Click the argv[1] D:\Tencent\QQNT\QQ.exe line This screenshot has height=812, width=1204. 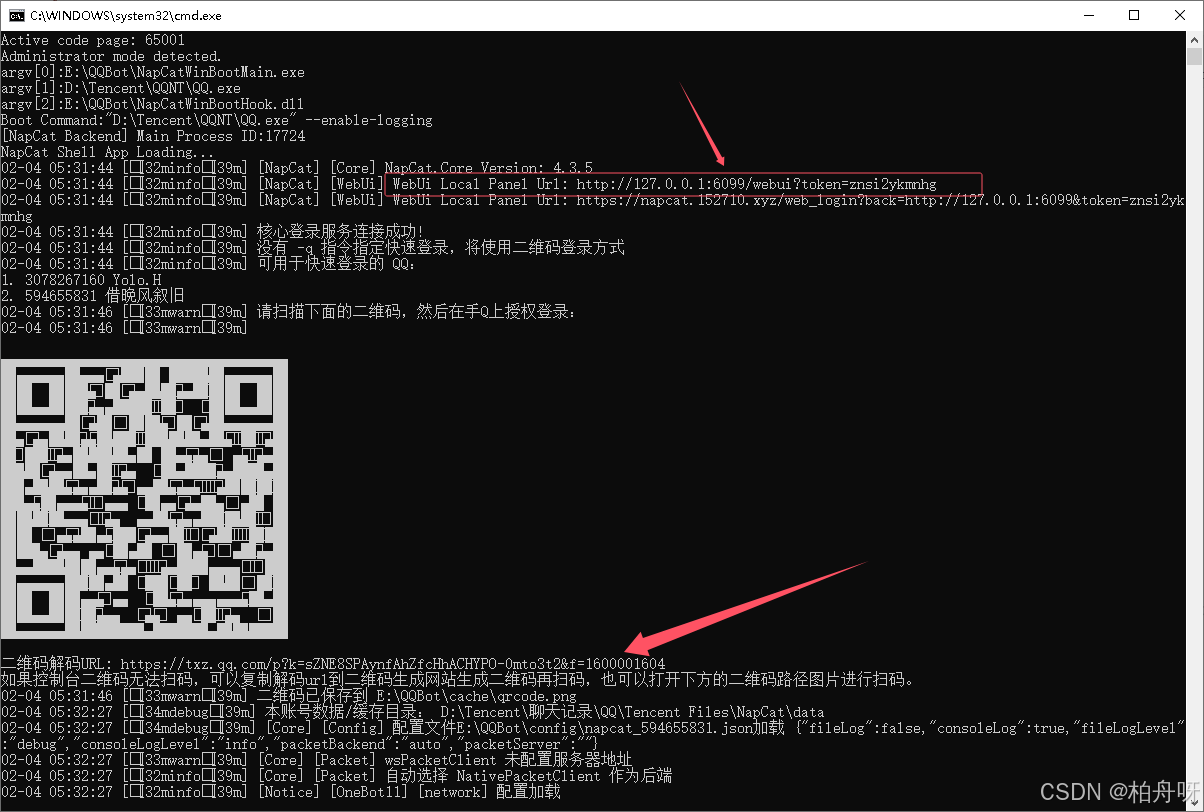[x=121, y=88]
